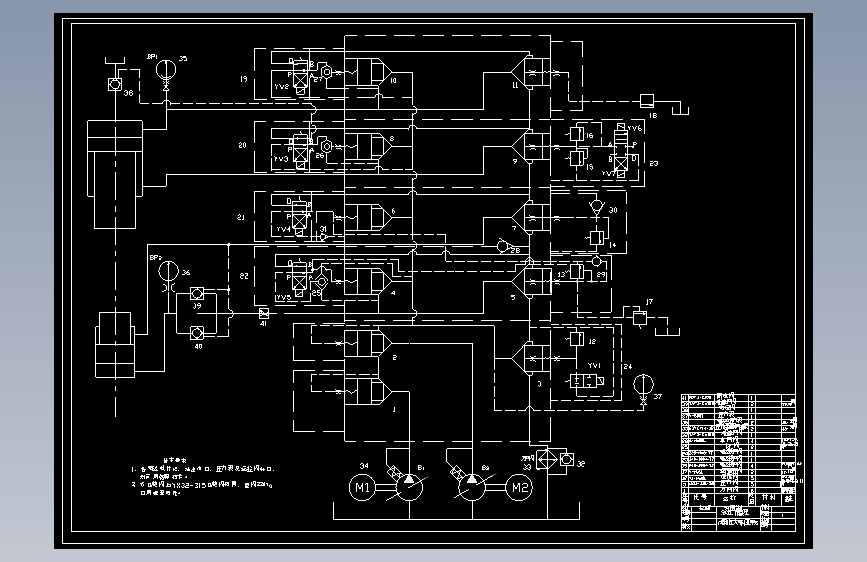This screenshot has height=562, width=867.
Task: Click small valve box labeled 41
Action: pos(264,314)
